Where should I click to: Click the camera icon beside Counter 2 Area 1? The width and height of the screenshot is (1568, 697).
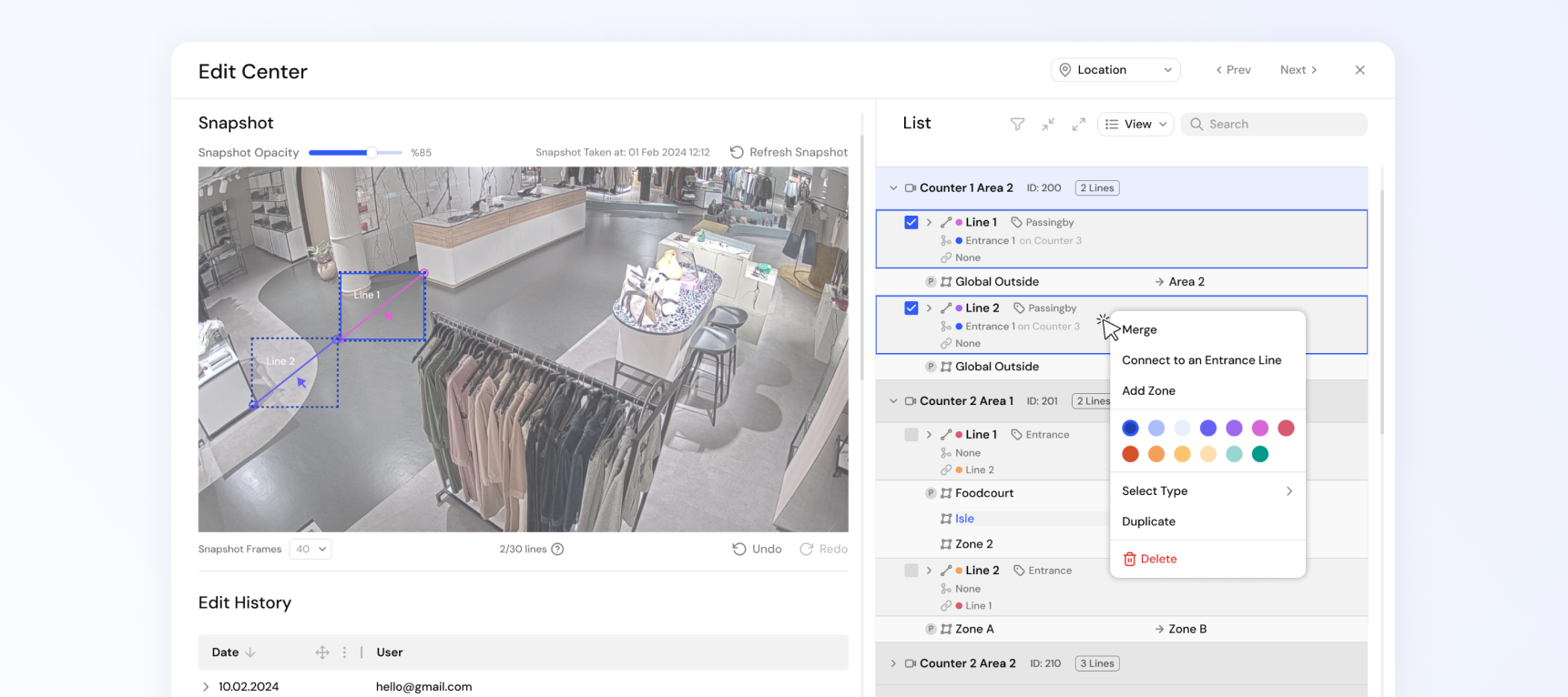click(910, 401)
